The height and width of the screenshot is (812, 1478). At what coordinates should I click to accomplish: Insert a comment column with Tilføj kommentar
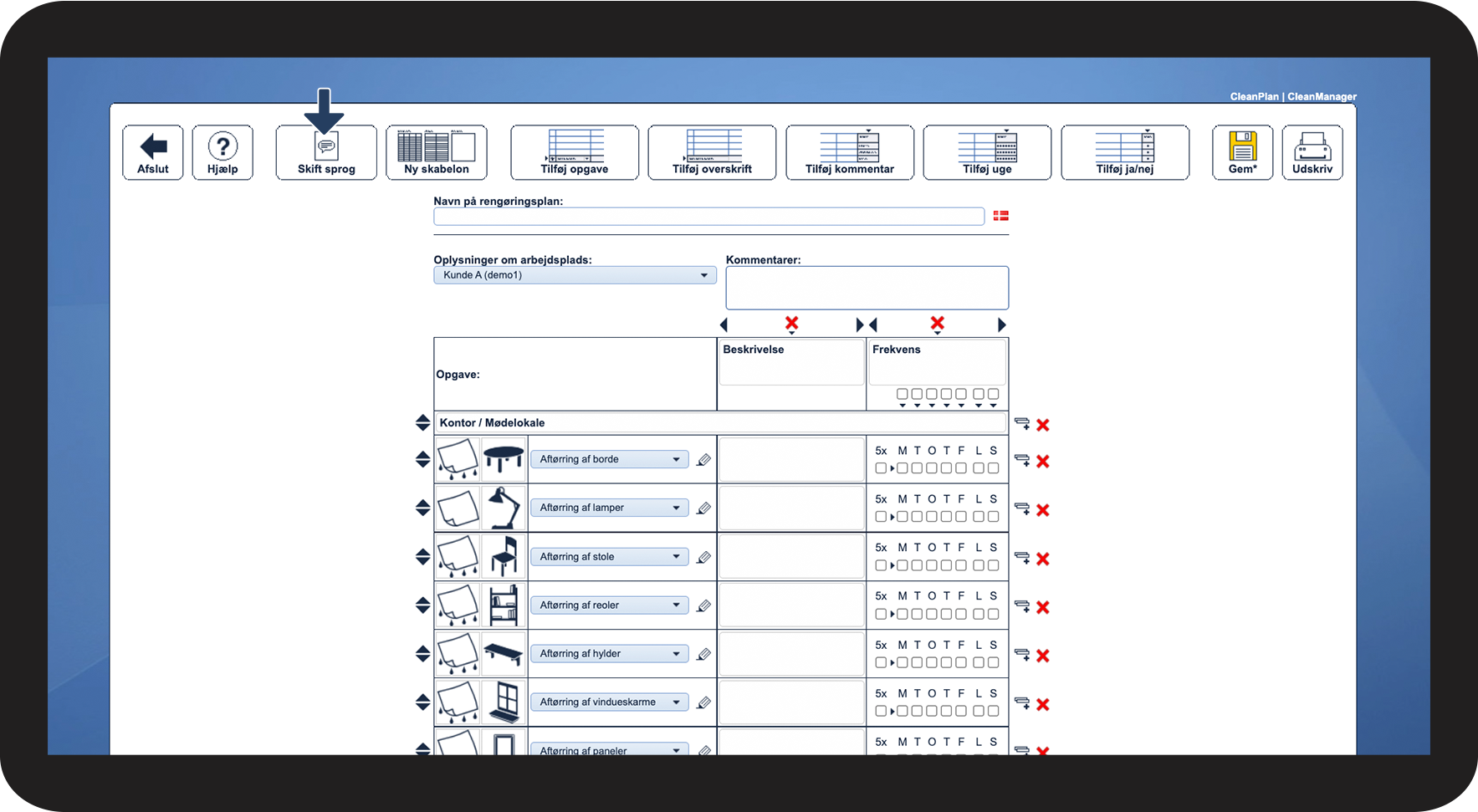tap(850, 152)
